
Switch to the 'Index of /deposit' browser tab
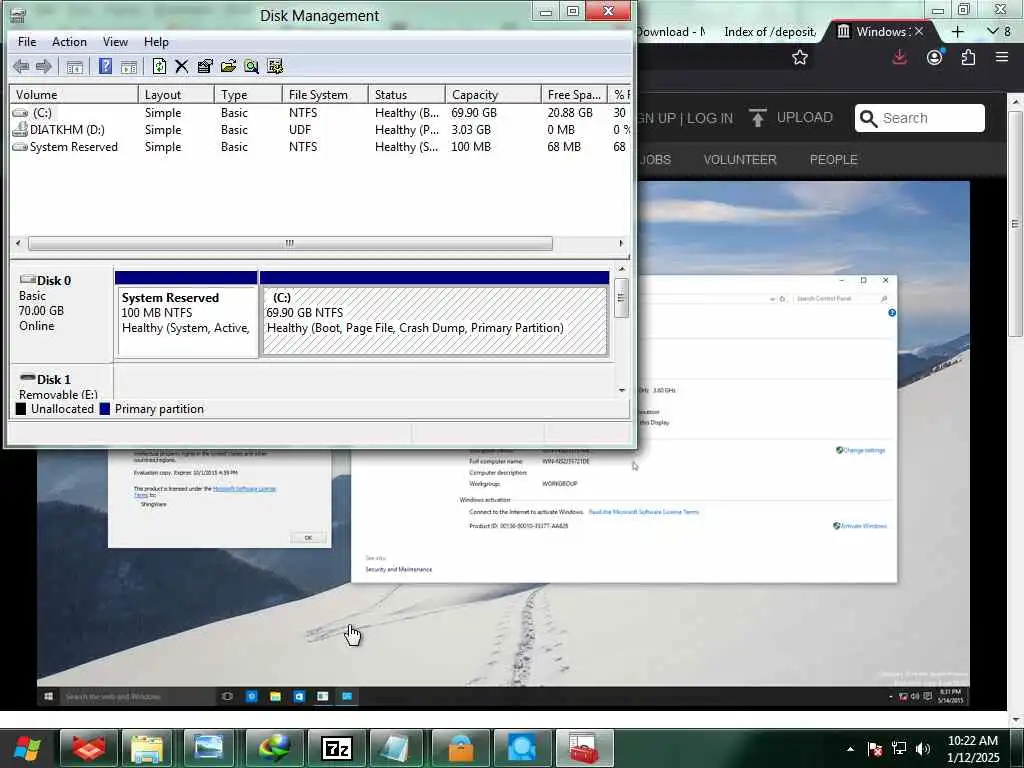pyautogui.click(x=769, y=31)
